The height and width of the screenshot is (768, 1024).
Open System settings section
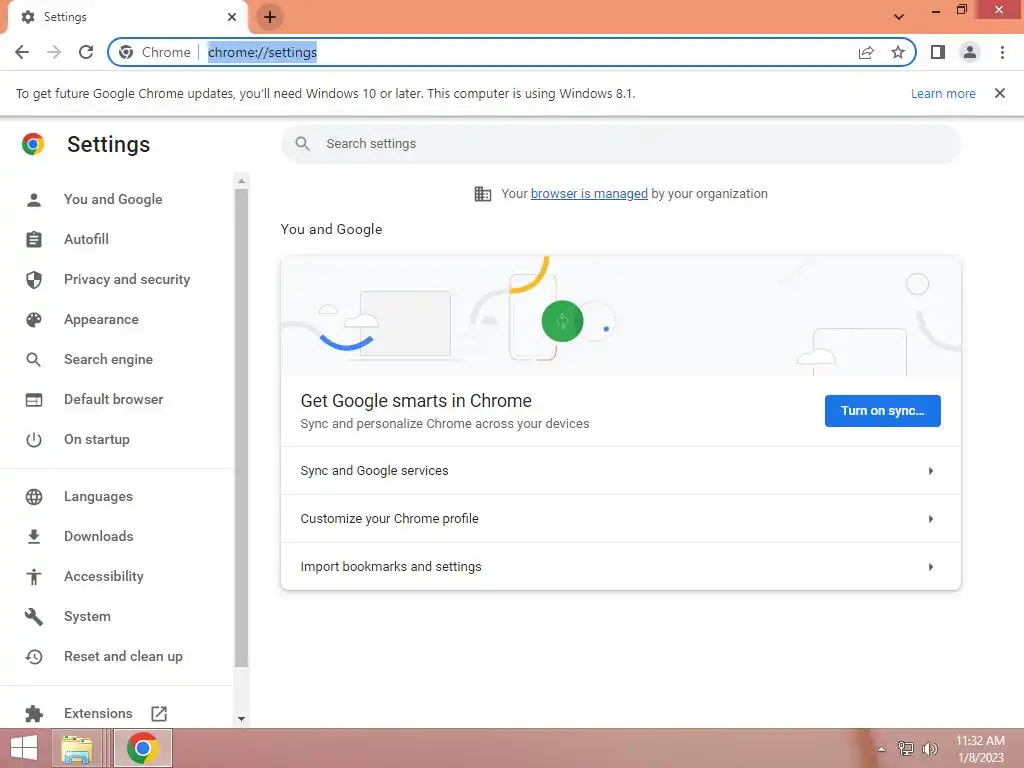(88, 616)
